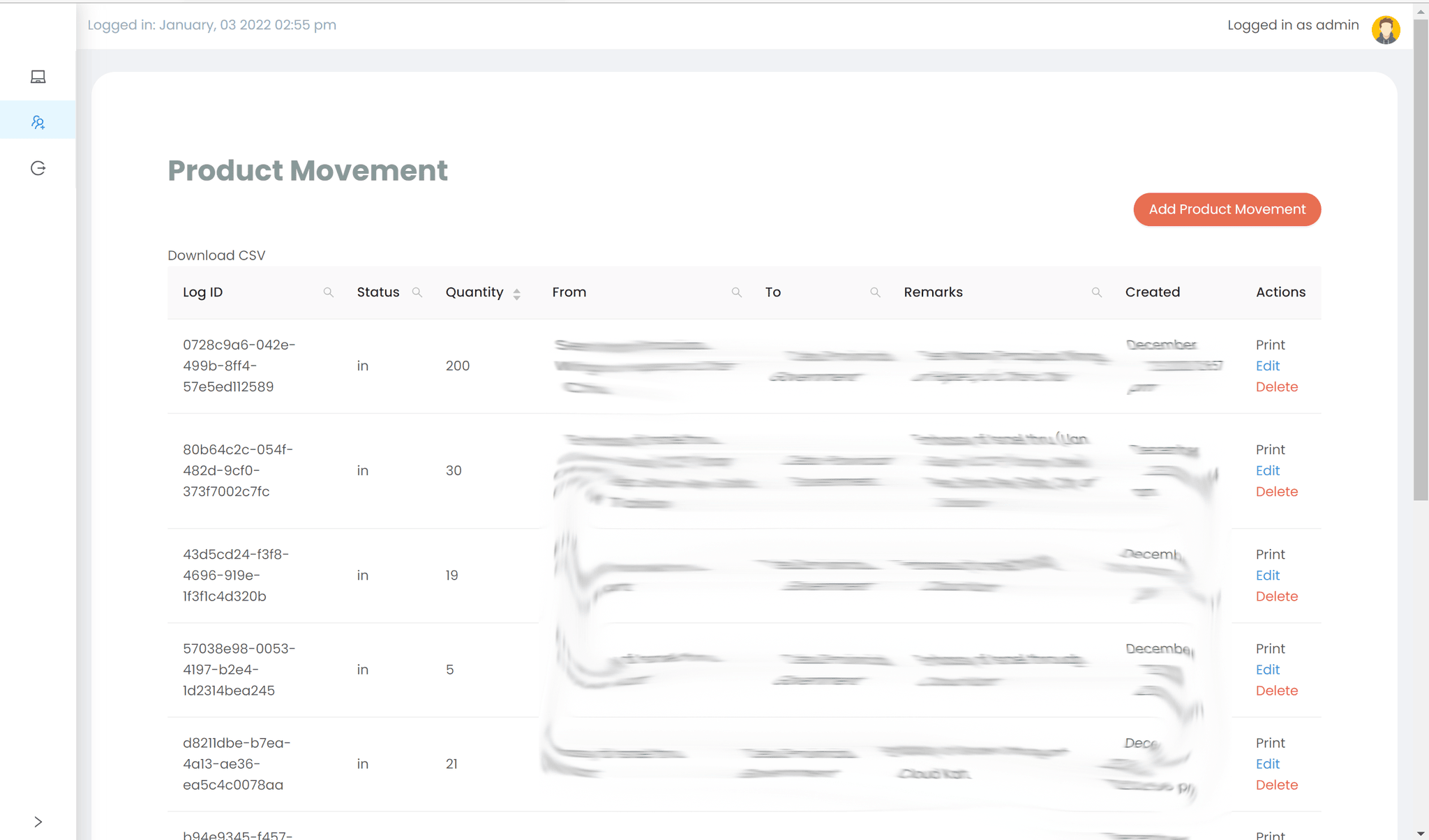
Task: Print the log 57038e98 row
Action: pos(1270,648)
